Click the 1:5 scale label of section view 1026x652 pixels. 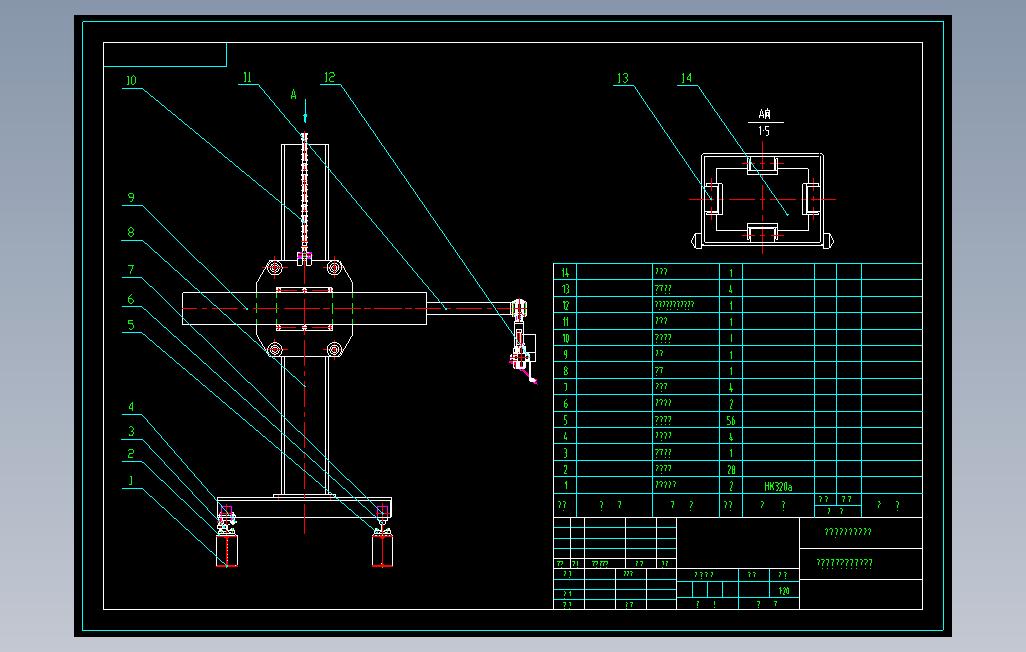click(764, 131)
